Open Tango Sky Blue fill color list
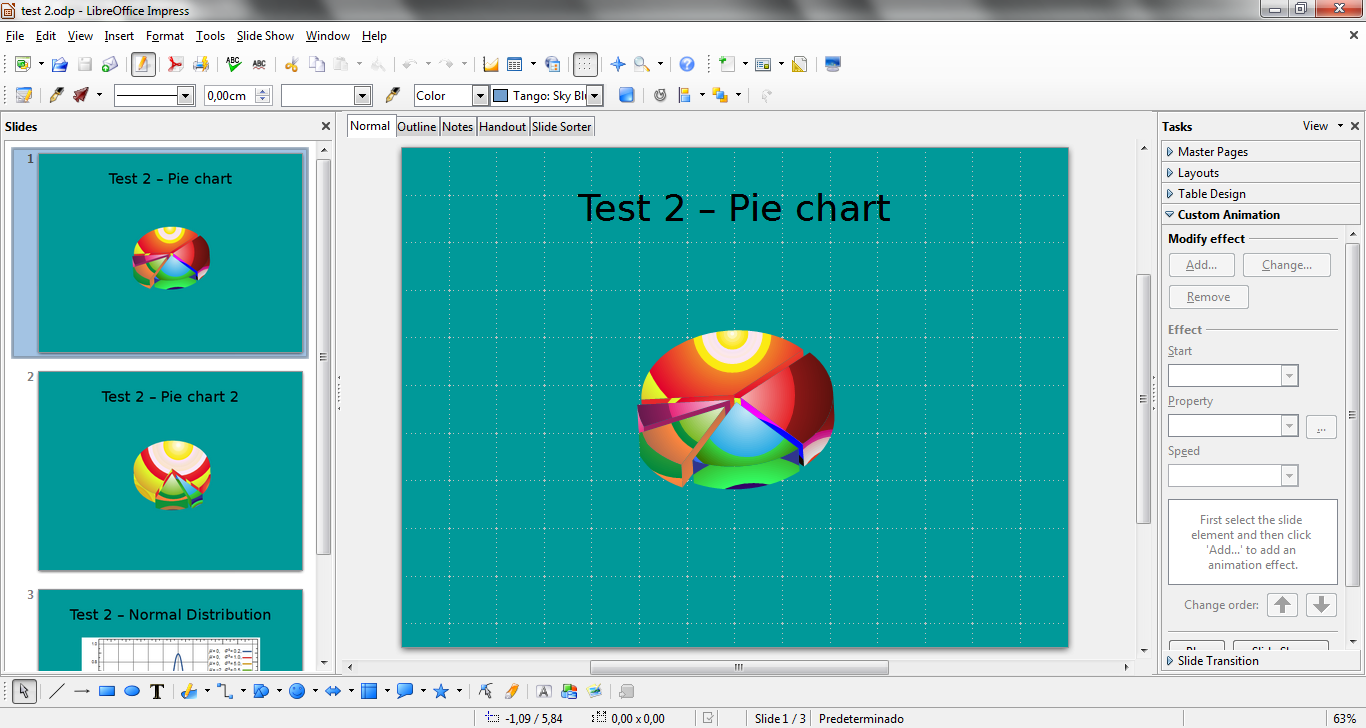Viewport: 1366px width, 728px height. pos(595,96)
